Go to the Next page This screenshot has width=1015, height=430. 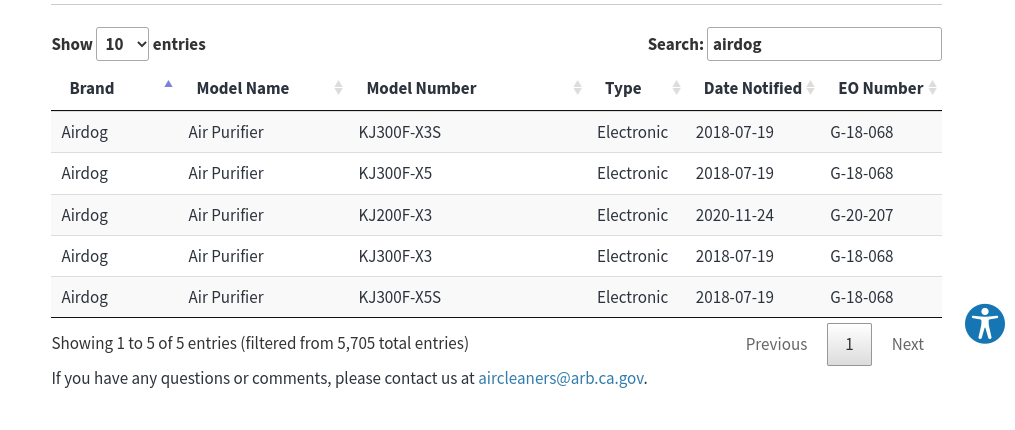pos(908,345)
